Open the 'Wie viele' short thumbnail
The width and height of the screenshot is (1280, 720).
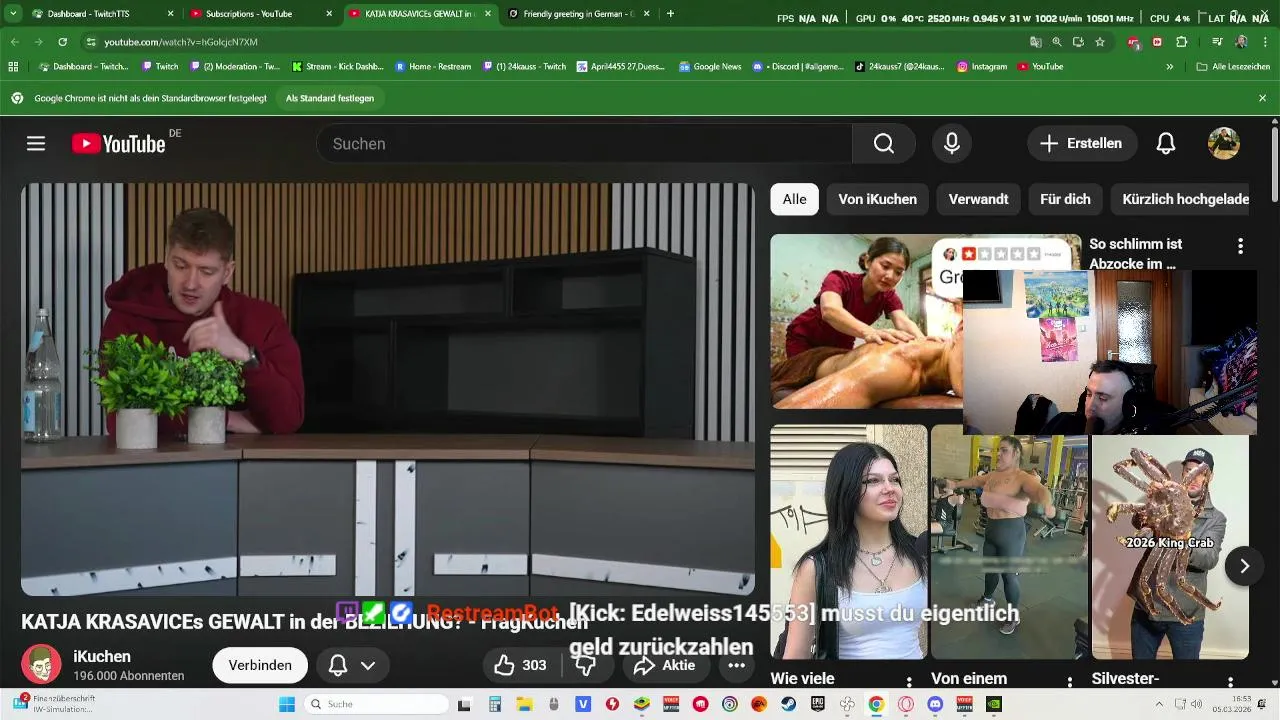pos(849,542)
